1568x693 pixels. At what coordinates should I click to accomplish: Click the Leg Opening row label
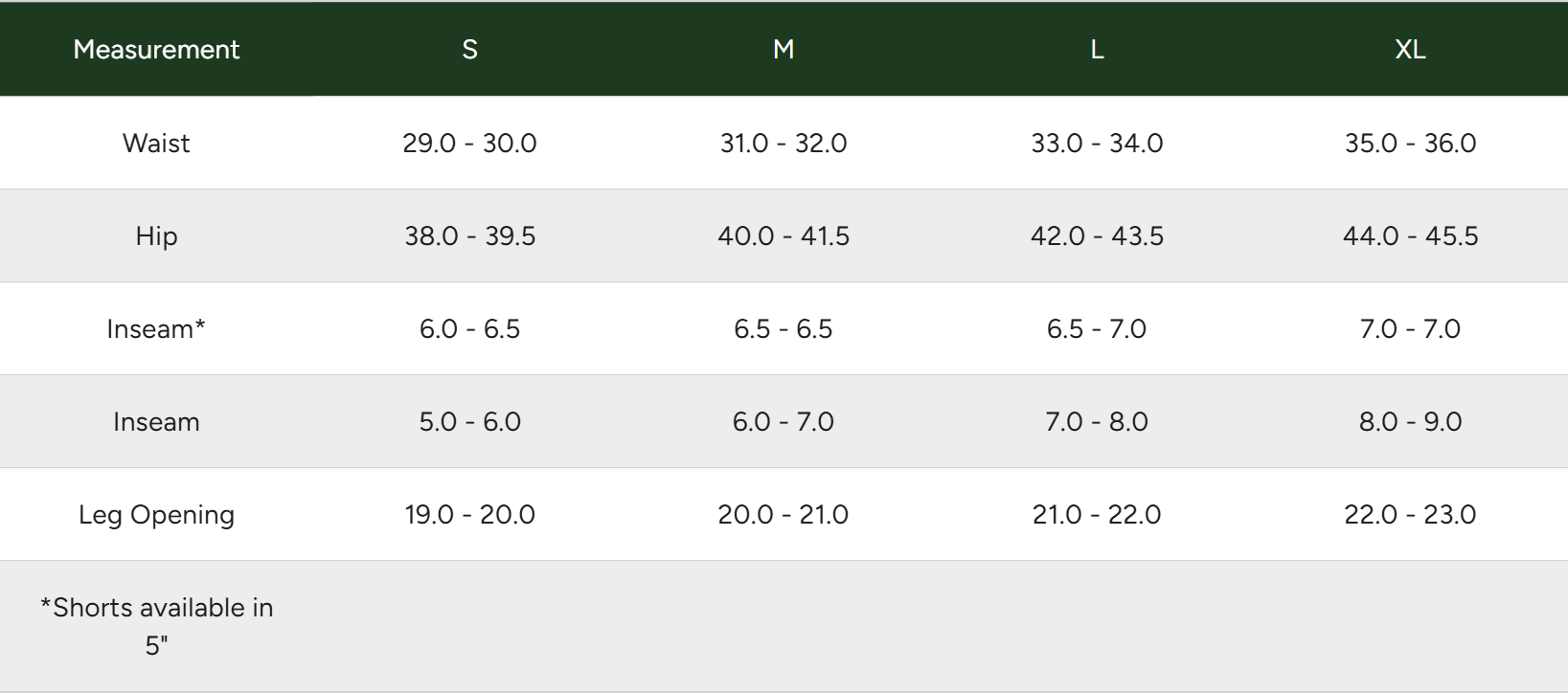click(156, 515)
